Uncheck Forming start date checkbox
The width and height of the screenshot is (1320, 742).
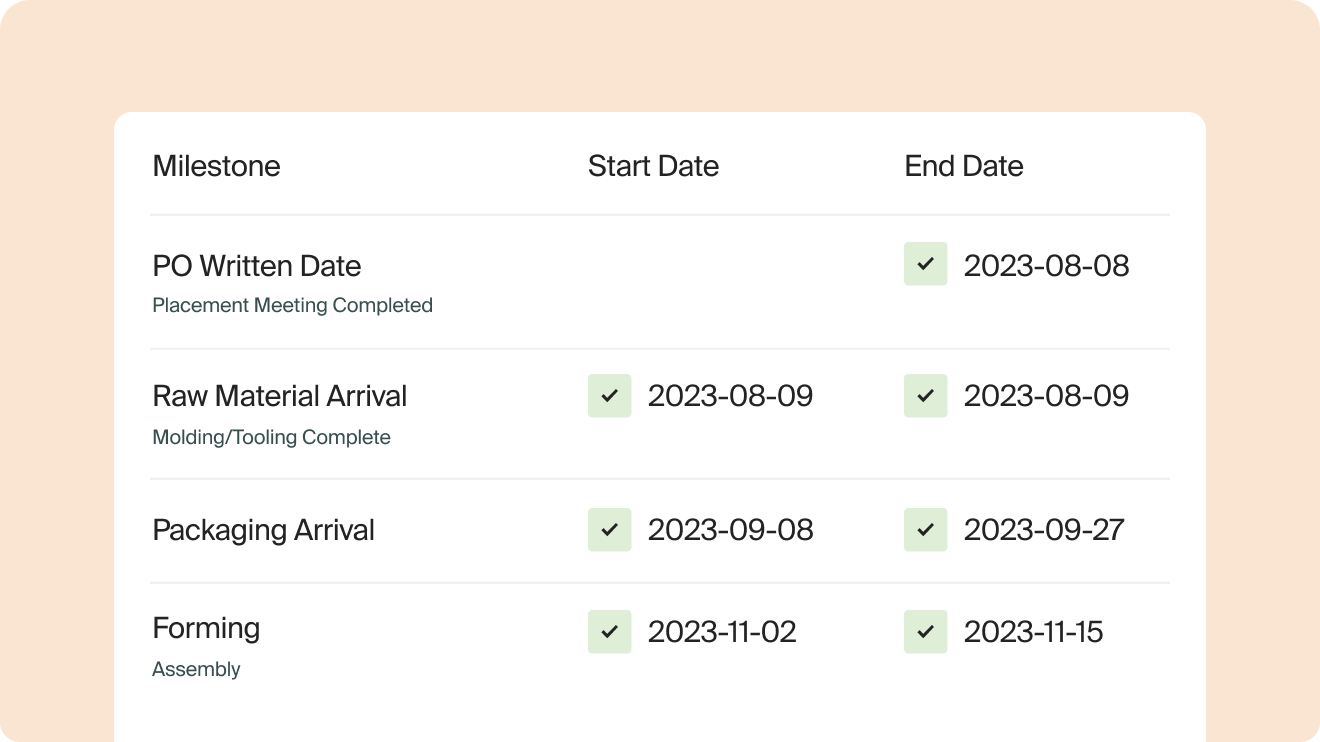coord(609,632)
